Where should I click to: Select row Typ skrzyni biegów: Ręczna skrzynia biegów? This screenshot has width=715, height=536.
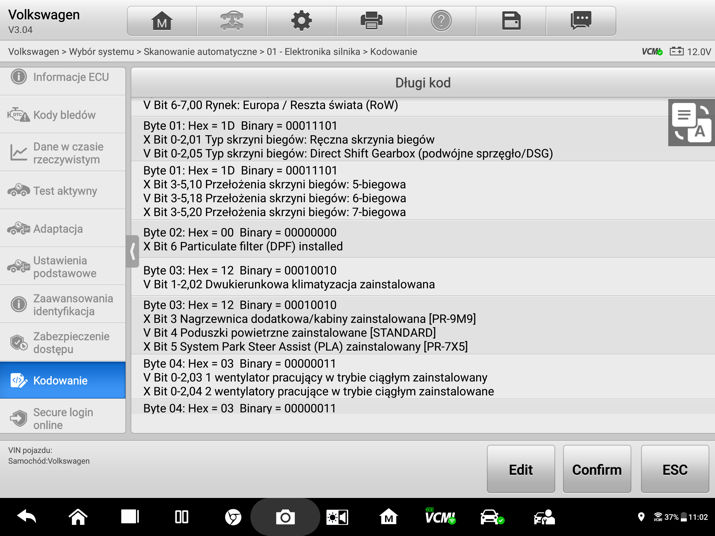pos(289,140)
